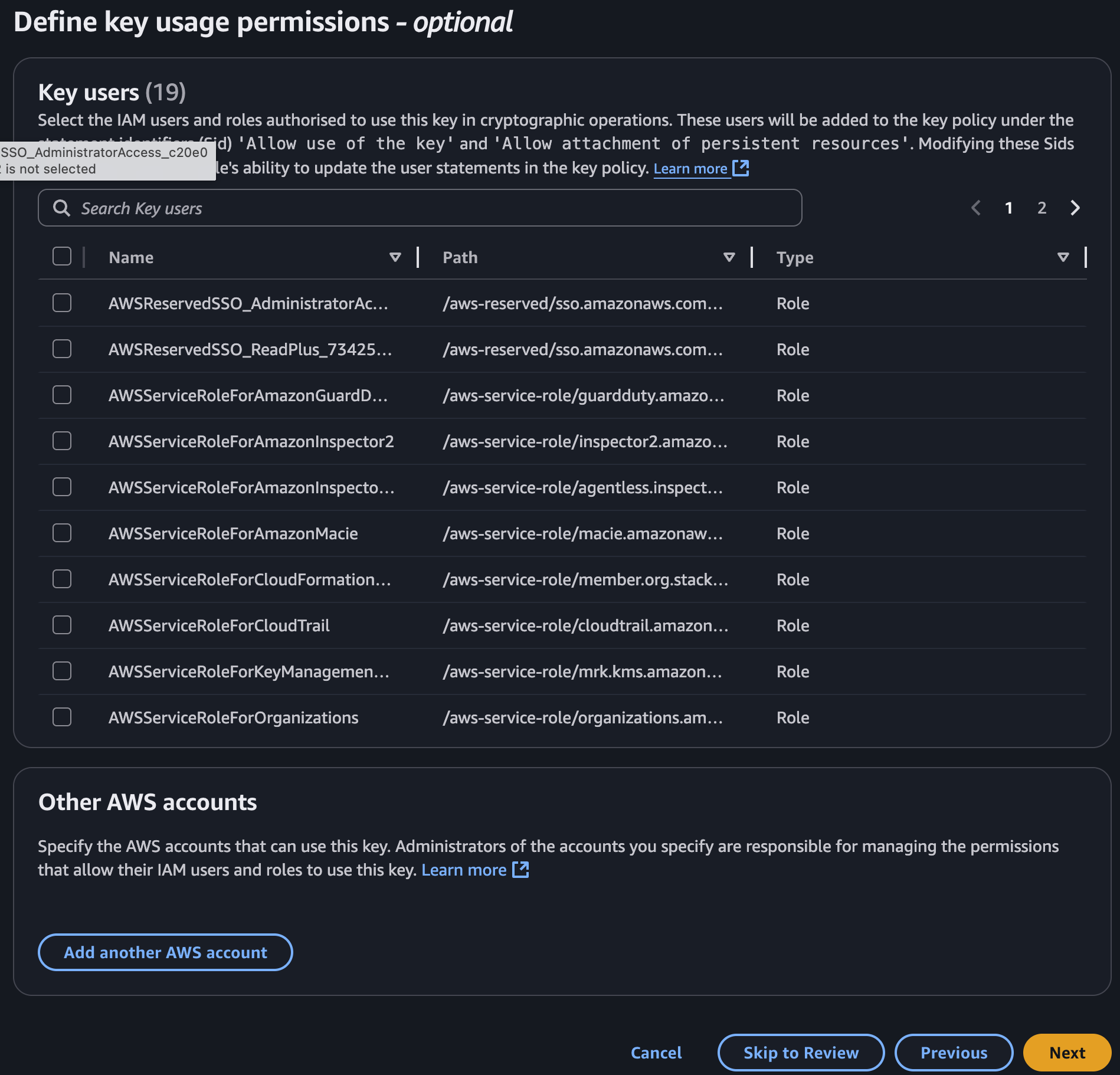
Task: Select all key users with header checkbox
Action: pos(62,257)
